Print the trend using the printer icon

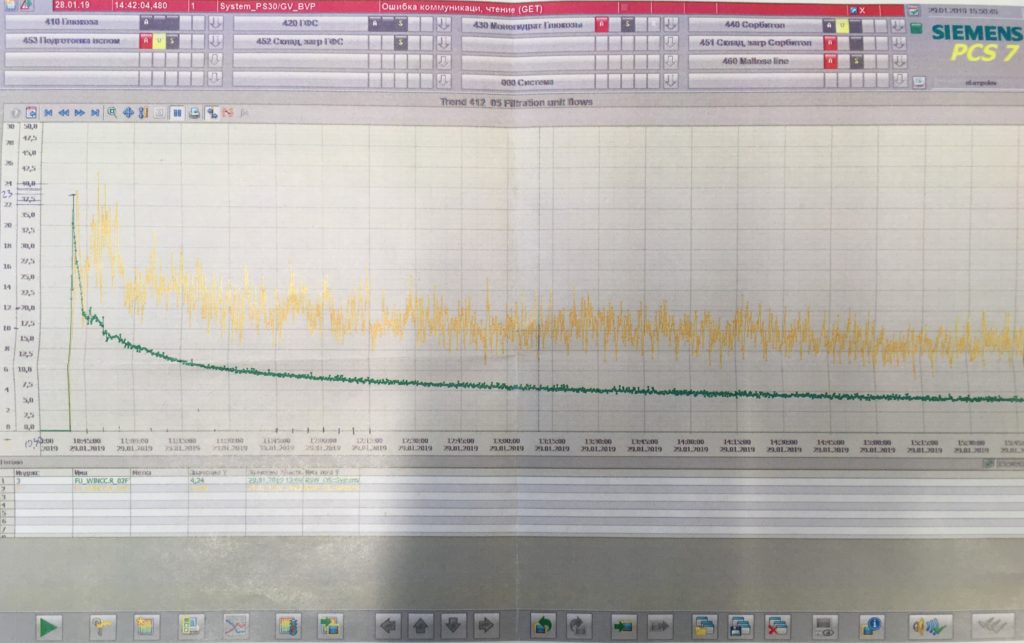[x=194, y=113]
